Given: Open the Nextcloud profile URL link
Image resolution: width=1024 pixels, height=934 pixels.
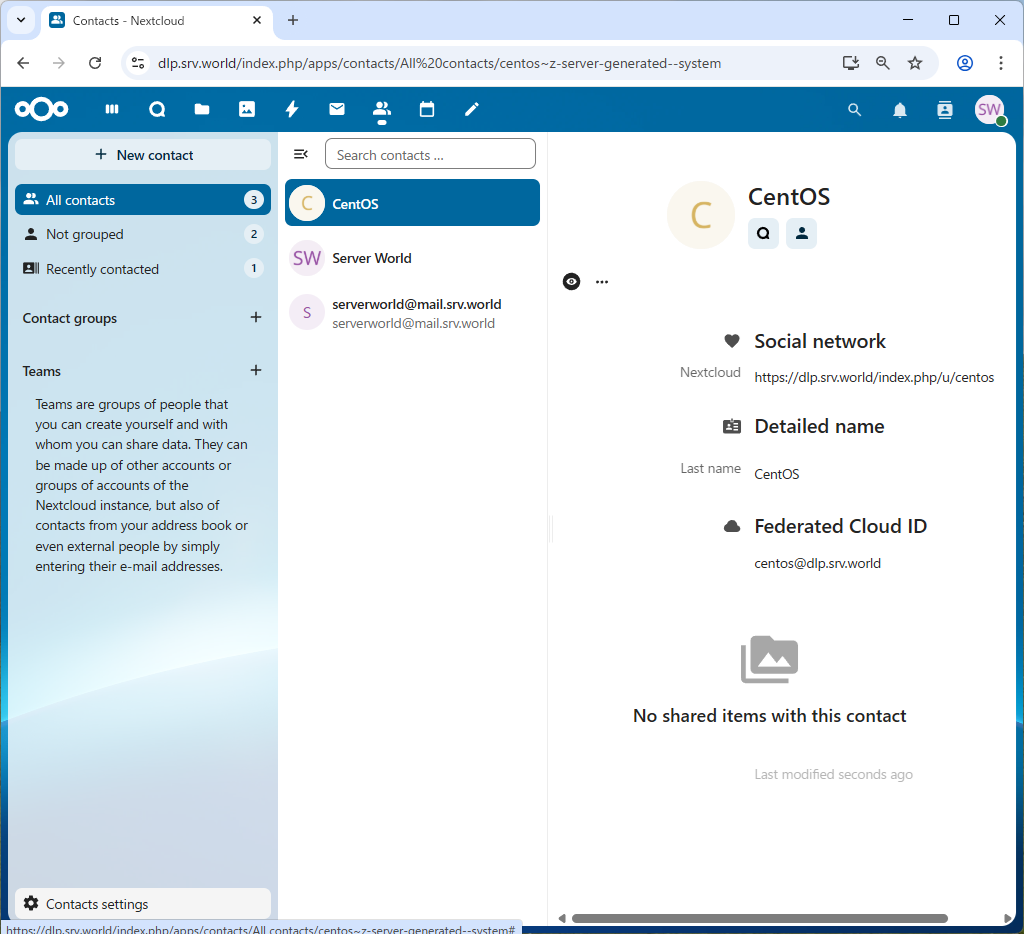Looking at the screenshot, I should click(x=874, y=378).
